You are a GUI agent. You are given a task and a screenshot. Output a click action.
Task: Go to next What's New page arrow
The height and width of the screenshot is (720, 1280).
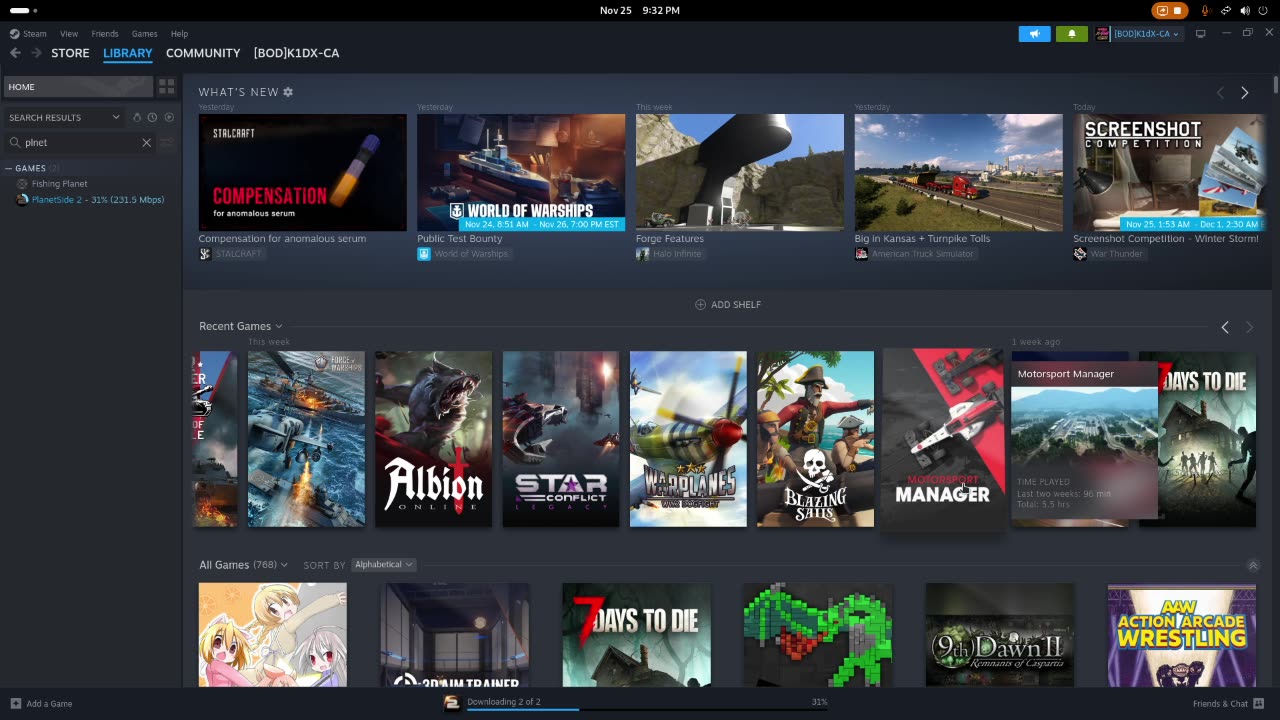1245,93
